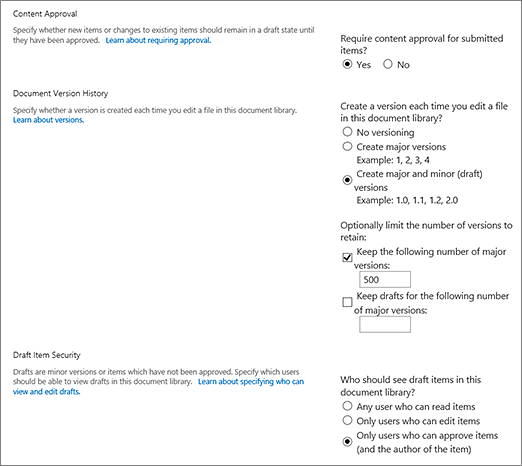This screenshot has width=522, height=466.
Task: Open the Learn about versions link
Action: [48, 120]
